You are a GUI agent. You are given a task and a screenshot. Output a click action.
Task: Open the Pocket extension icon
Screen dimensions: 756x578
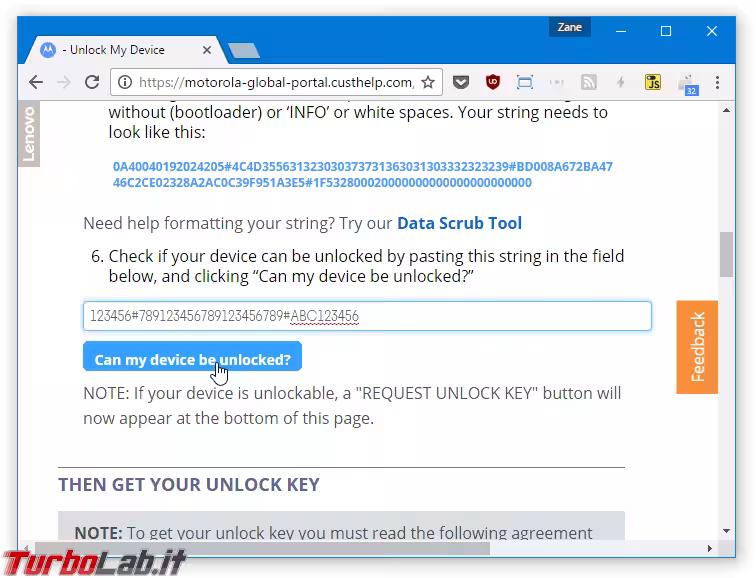[x=461, y=83]
